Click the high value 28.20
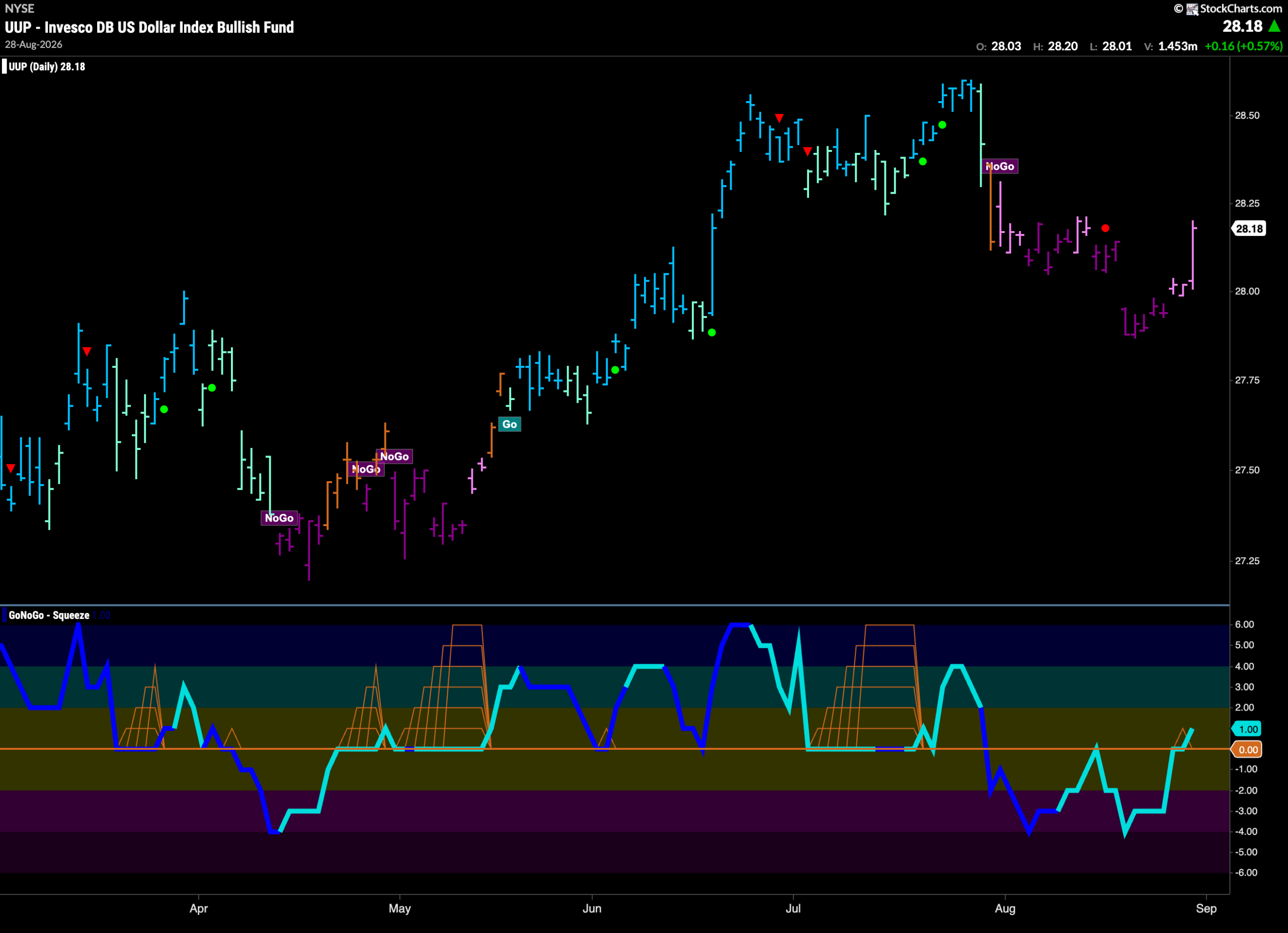 click(x=1063, y=46)
